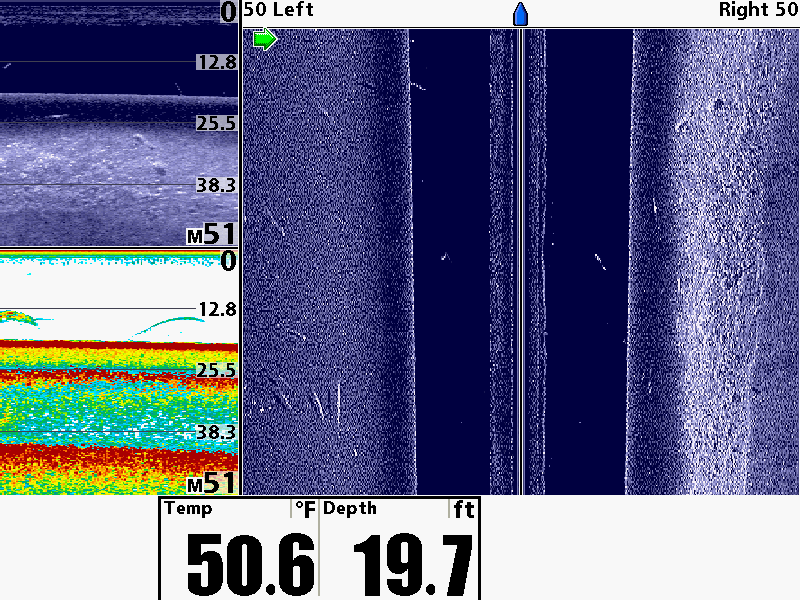Click the ft unit indicator
The image size is (800, 600).
pyautogui.click(x=464, y=509)
